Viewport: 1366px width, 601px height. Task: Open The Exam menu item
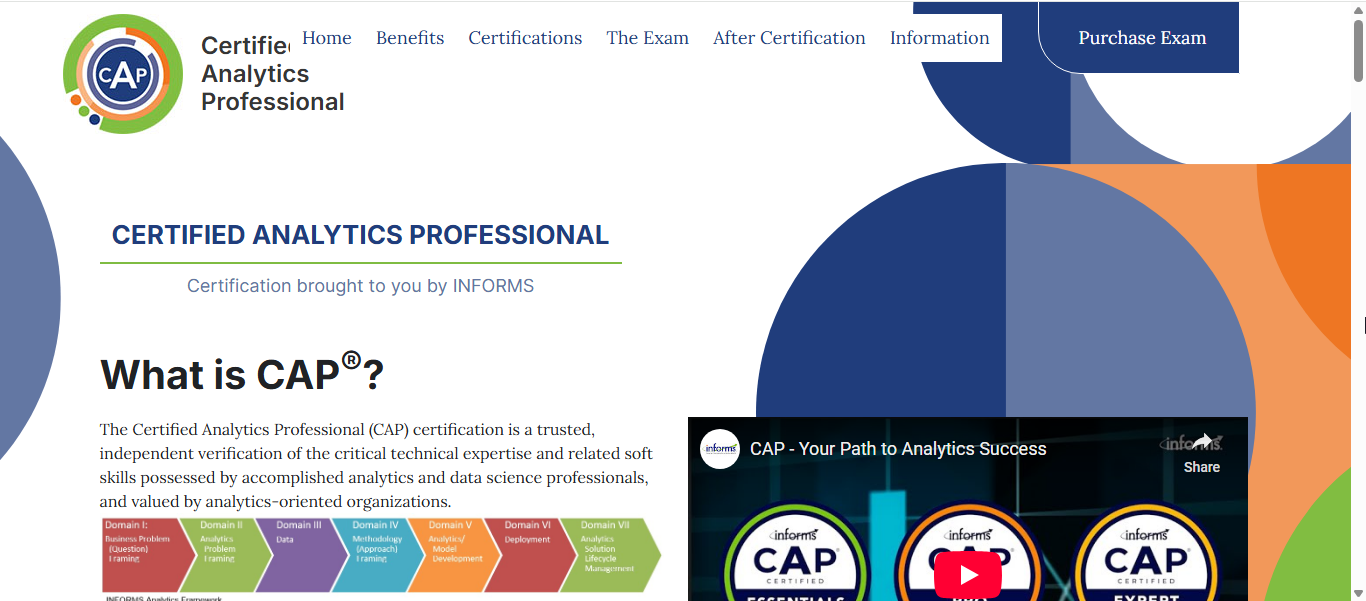click(x=647, y=38)
